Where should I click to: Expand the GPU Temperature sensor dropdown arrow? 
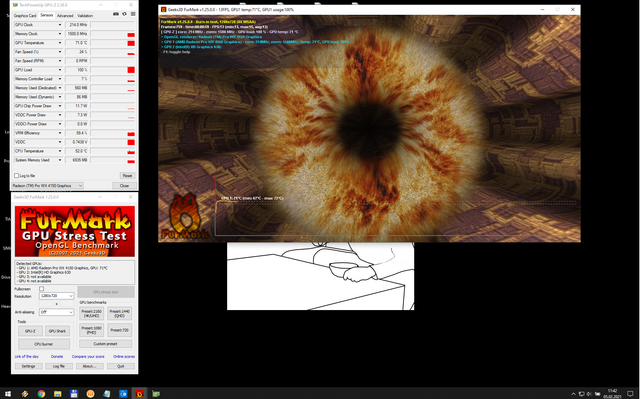60,43
